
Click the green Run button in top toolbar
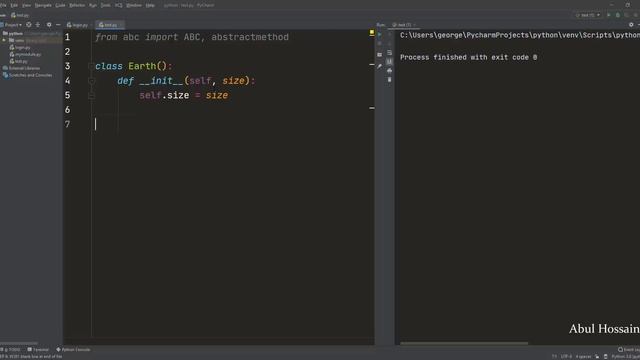(609, 15)
